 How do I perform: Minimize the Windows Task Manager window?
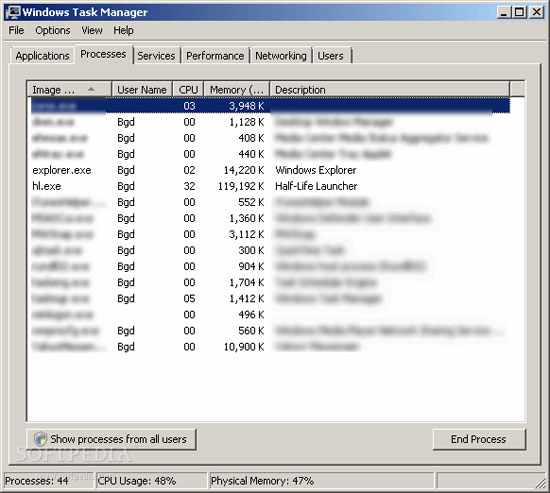504,12
